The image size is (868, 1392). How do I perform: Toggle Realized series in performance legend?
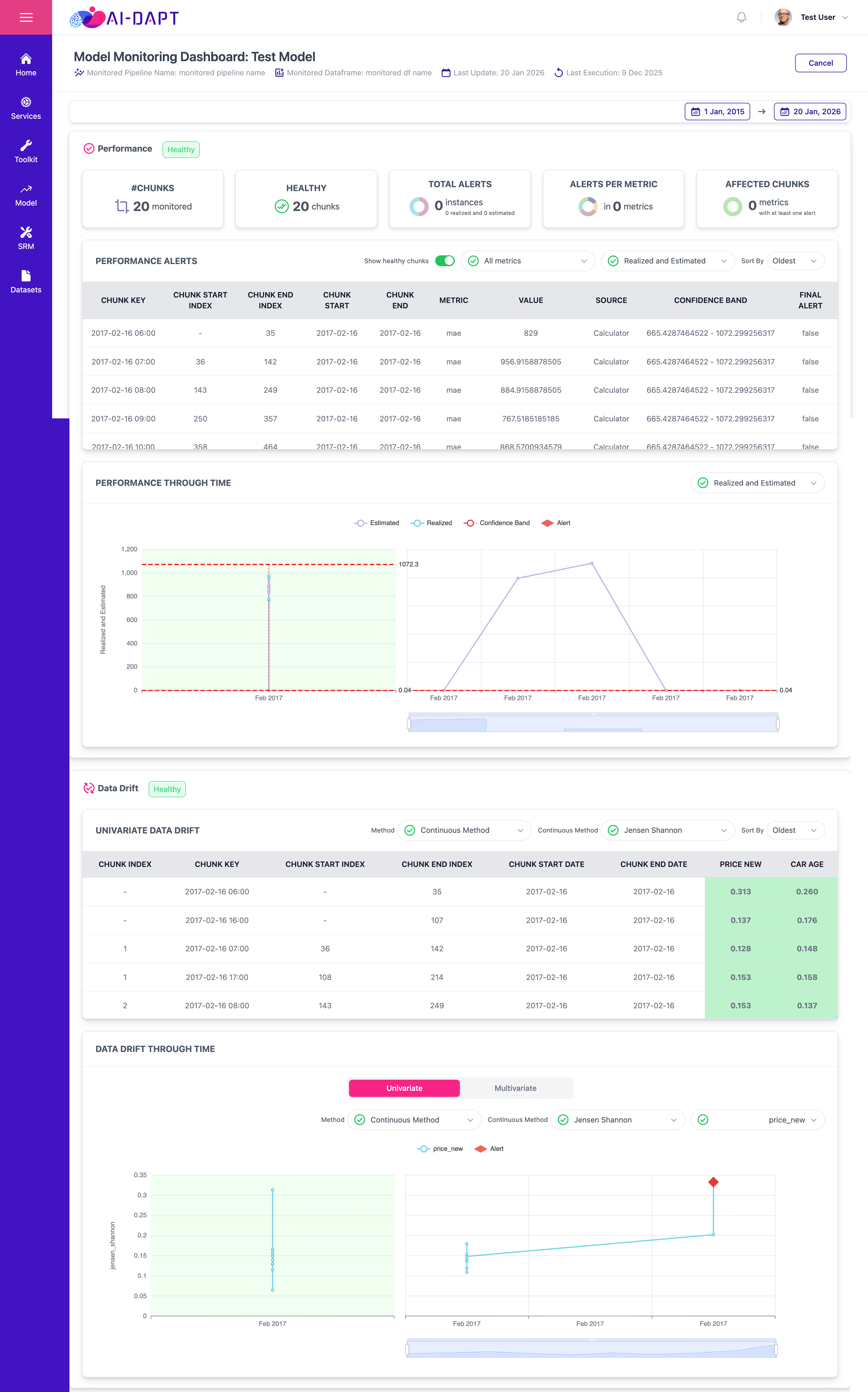(431, 523)
